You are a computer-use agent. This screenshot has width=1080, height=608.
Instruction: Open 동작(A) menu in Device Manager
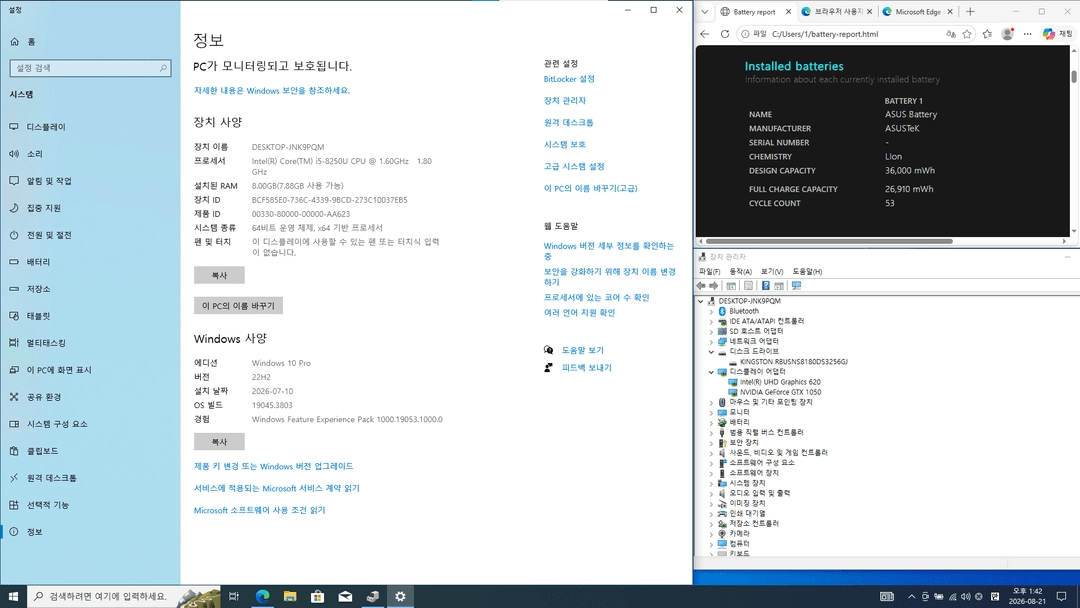(740, 271)
